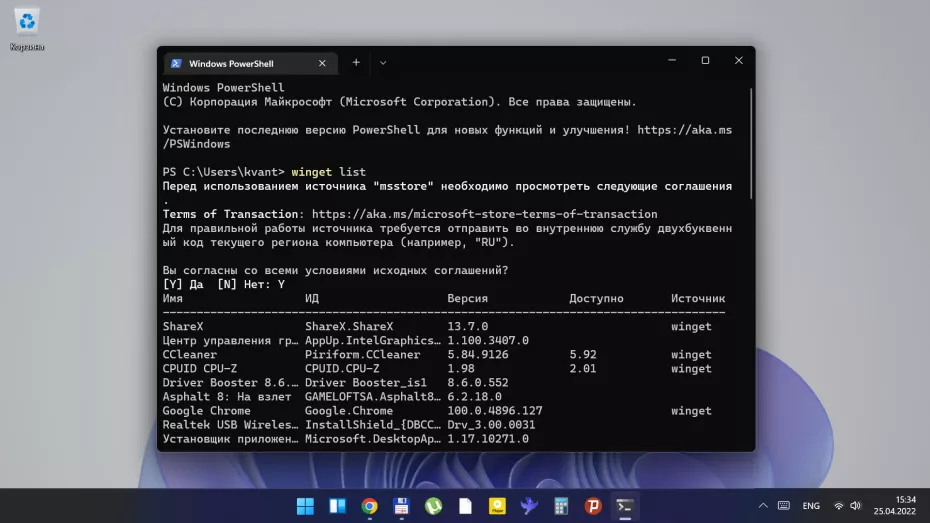Click version 100.0.4896.127

(x=495, y=410)
